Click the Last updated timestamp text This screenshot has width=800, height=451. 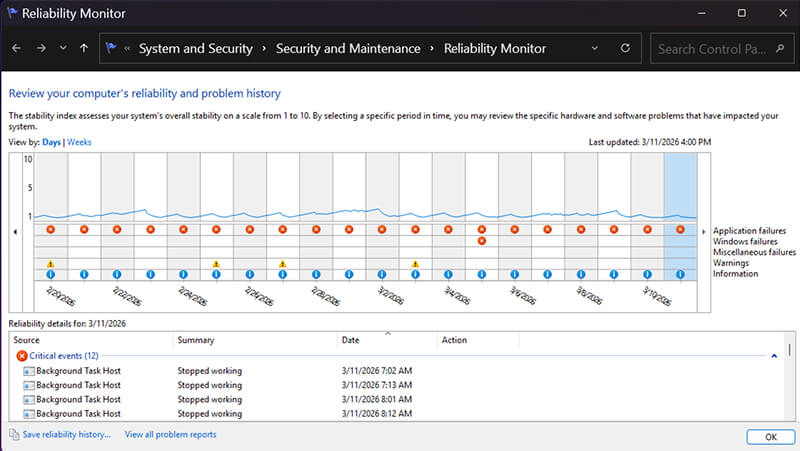tap(649, 142)
